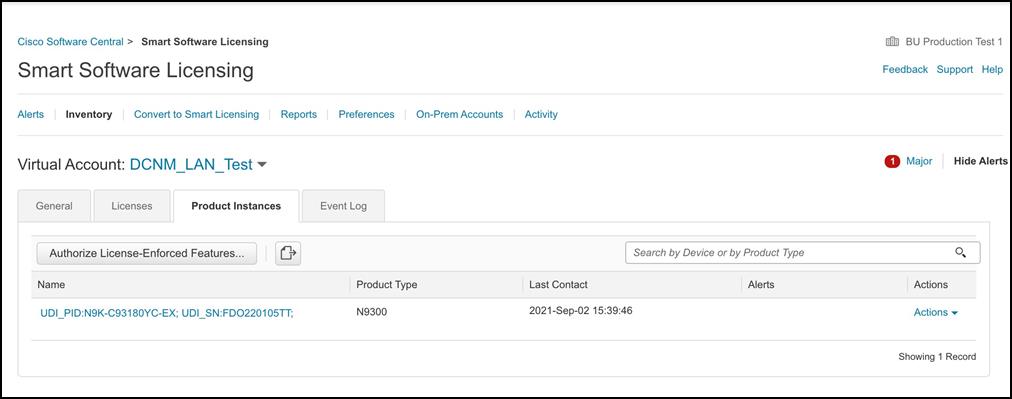
Task: Click the search magnifier icon
Action: coord(960,252)
